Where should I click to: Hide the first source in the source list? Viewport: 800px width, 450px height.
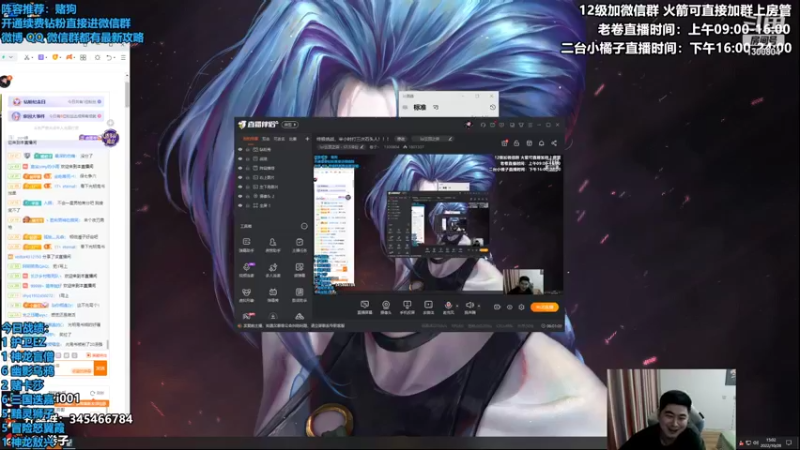pos(240,149)
